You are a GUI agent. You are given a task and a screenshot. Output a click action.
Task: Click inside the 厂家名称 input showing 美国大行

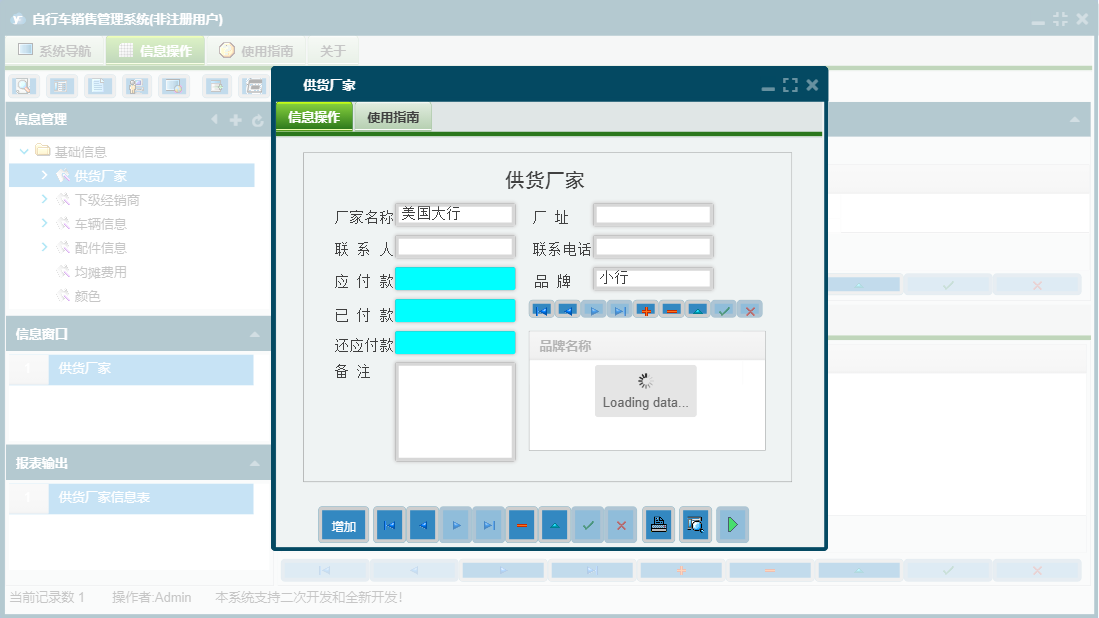(455, 213)
